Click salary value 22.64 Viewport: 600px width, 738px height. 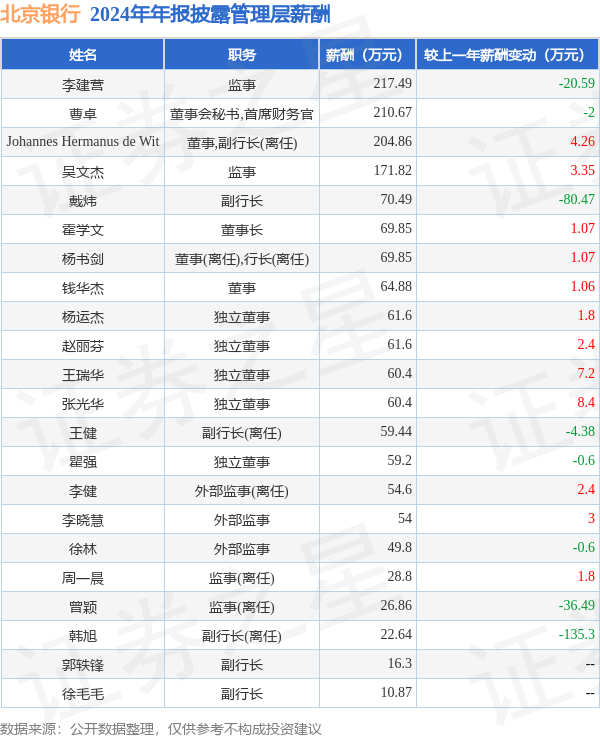pos(396,634)
